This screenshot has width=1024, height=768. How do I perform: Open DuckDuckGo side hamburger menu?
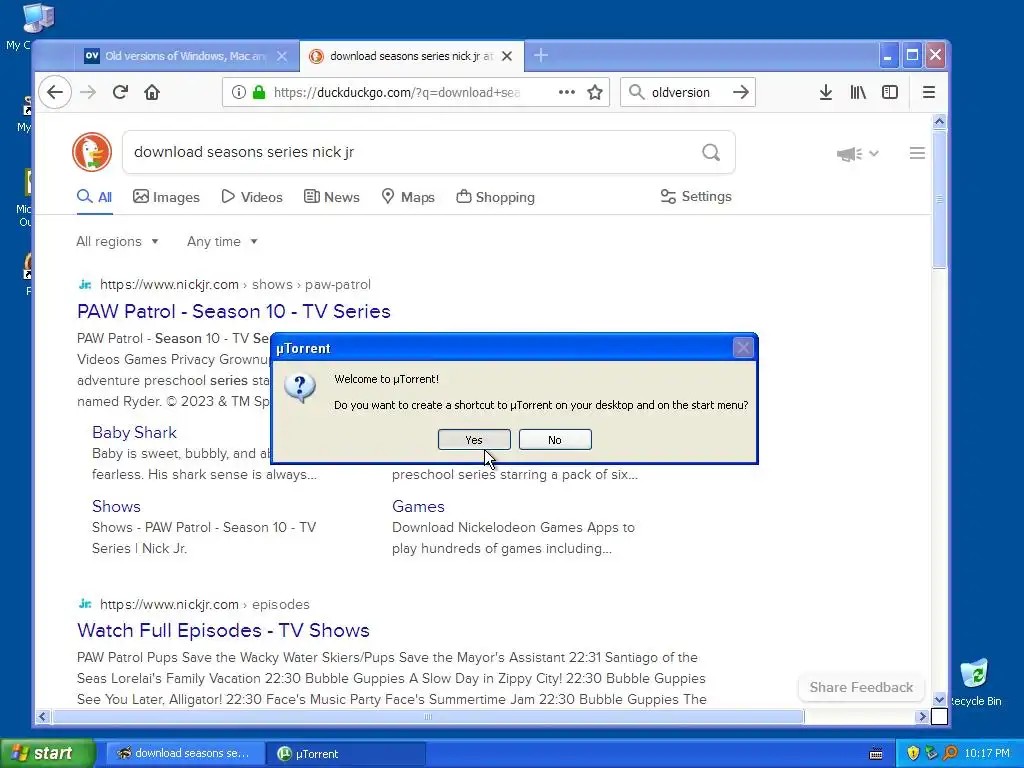[917, 153]
